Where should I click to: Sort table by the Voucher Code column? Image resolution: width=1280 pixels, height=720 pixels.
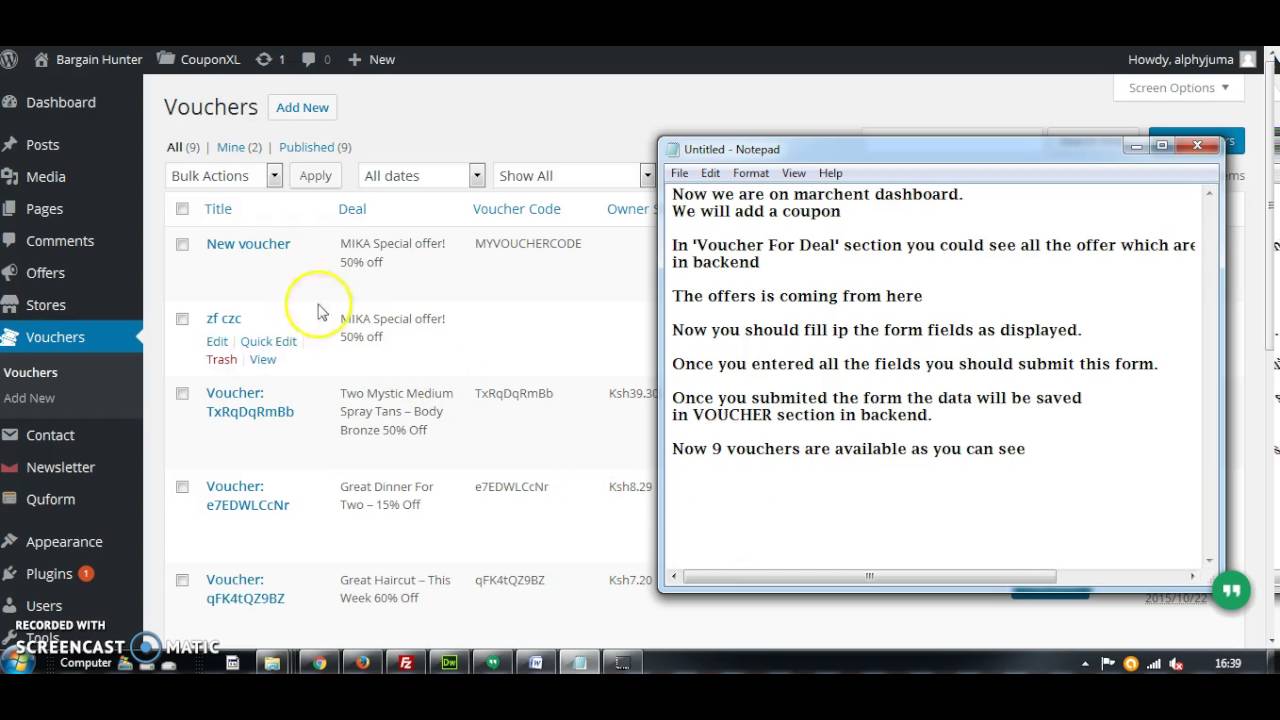click(x=516, y=209)
